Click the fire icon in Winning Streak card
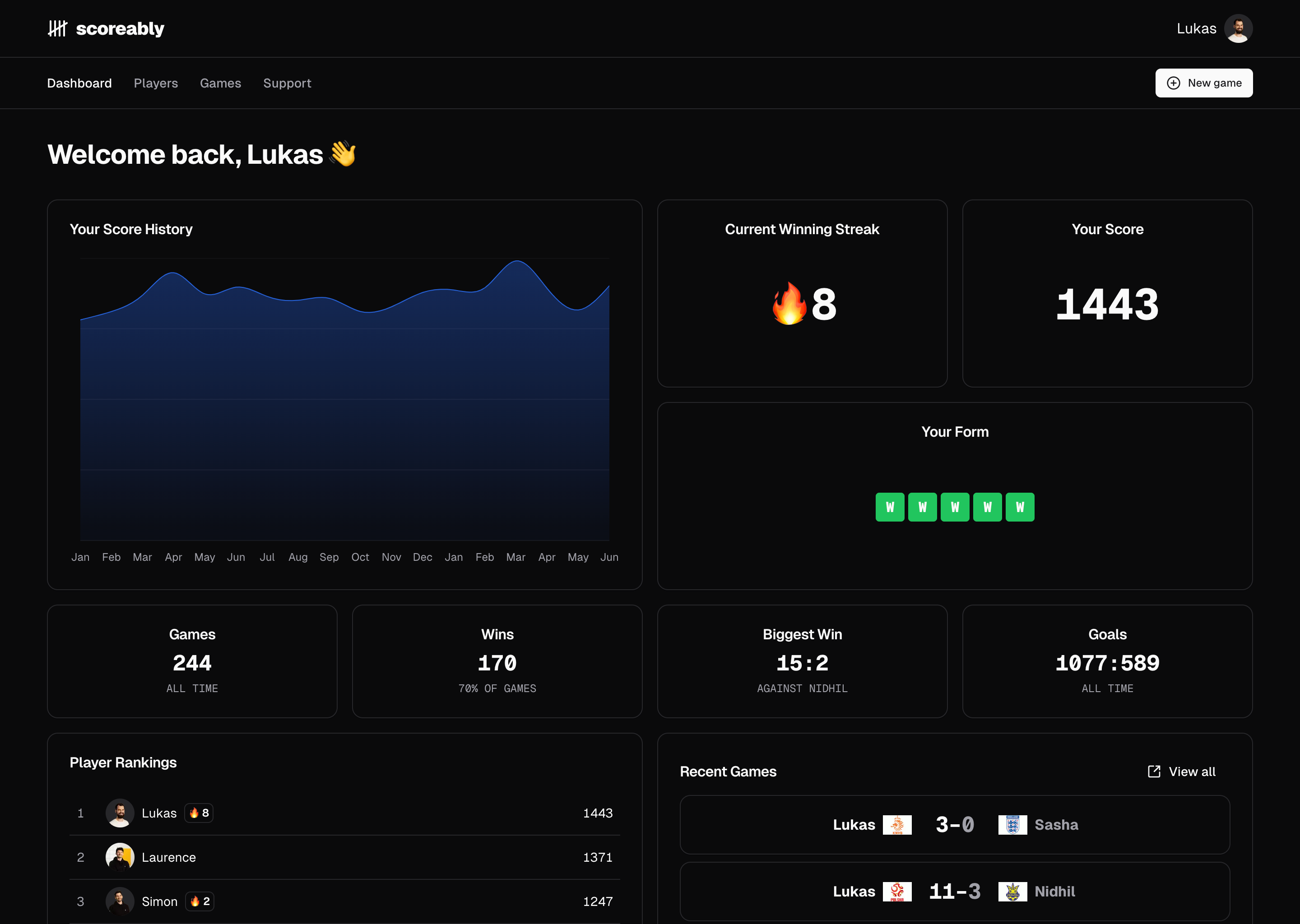 coord(789,305)
